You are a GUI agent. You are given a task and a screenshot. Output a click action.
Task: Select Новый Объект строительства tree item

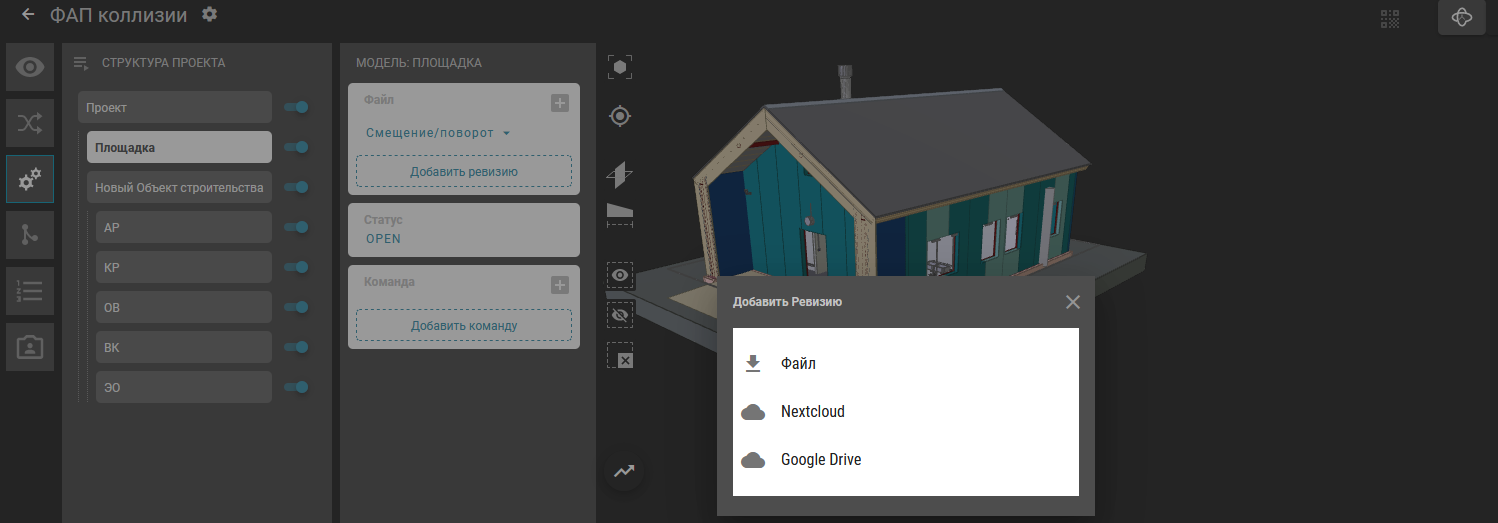click(179, 187)
